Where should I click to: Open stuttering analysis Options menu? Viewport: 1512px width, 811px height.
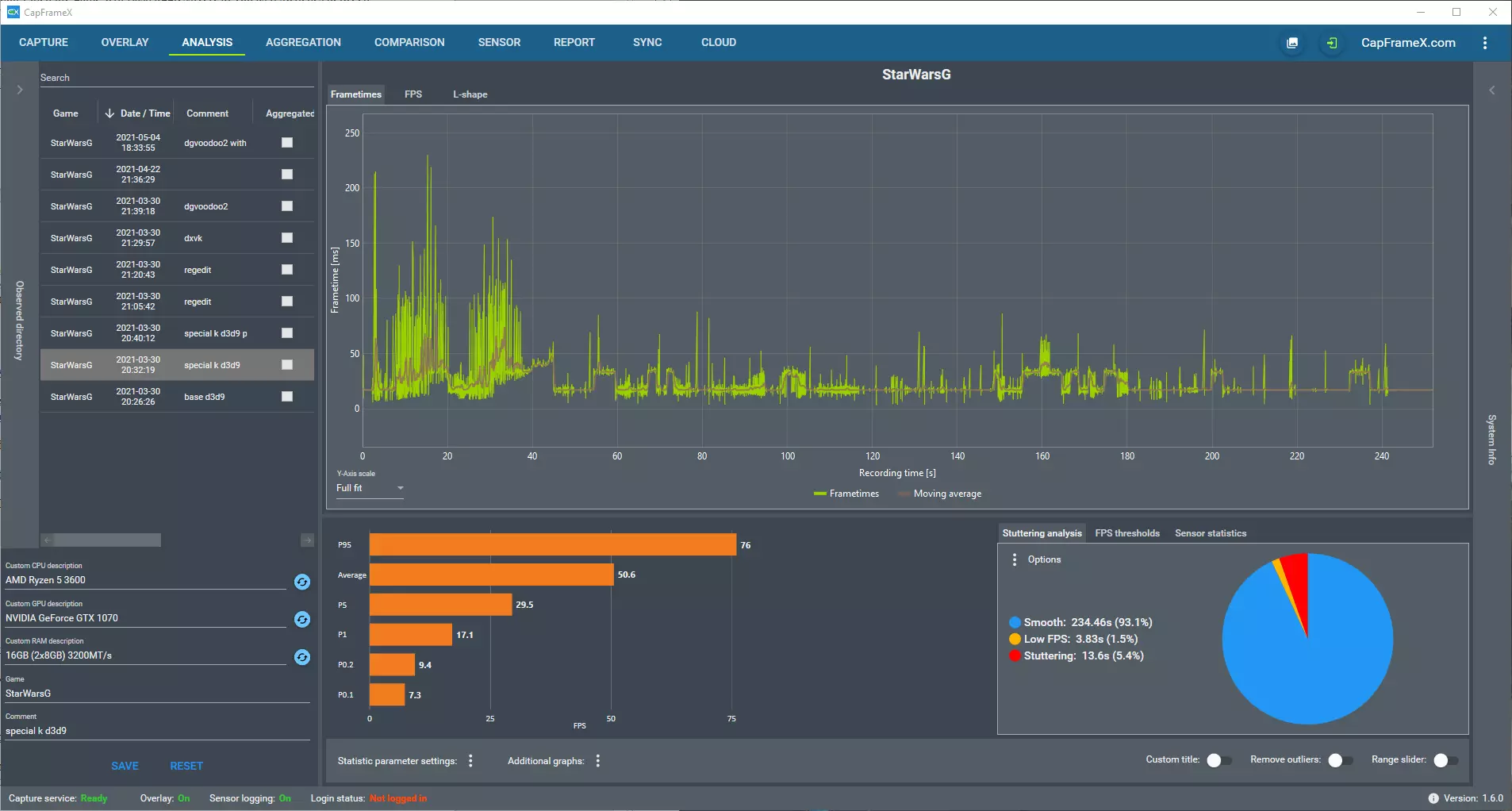click(1015, 559)
